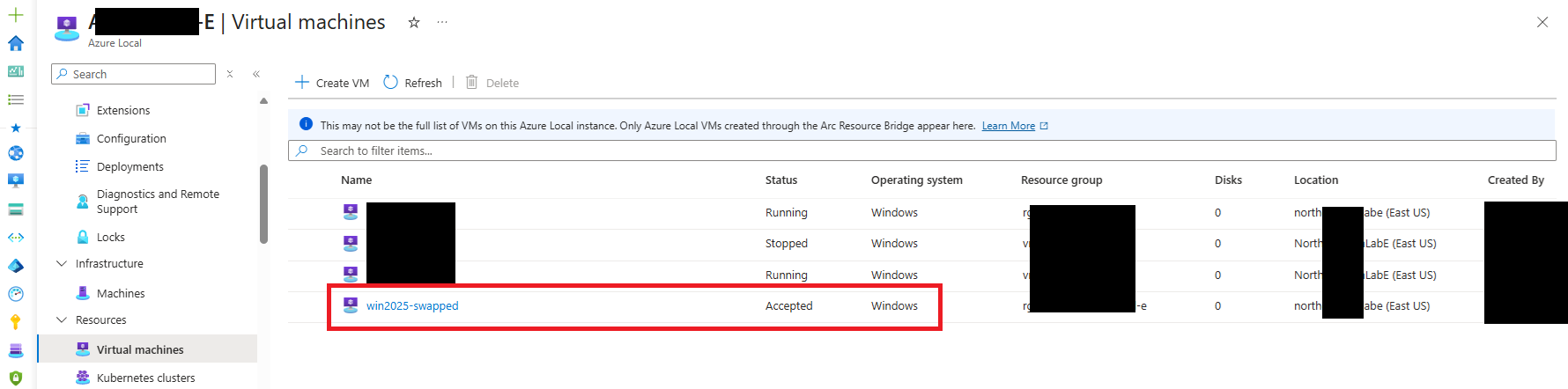1568x389 pixels.
Task: Collapse the sidebar menu with double chevron
Action: (x=256, y=74)
